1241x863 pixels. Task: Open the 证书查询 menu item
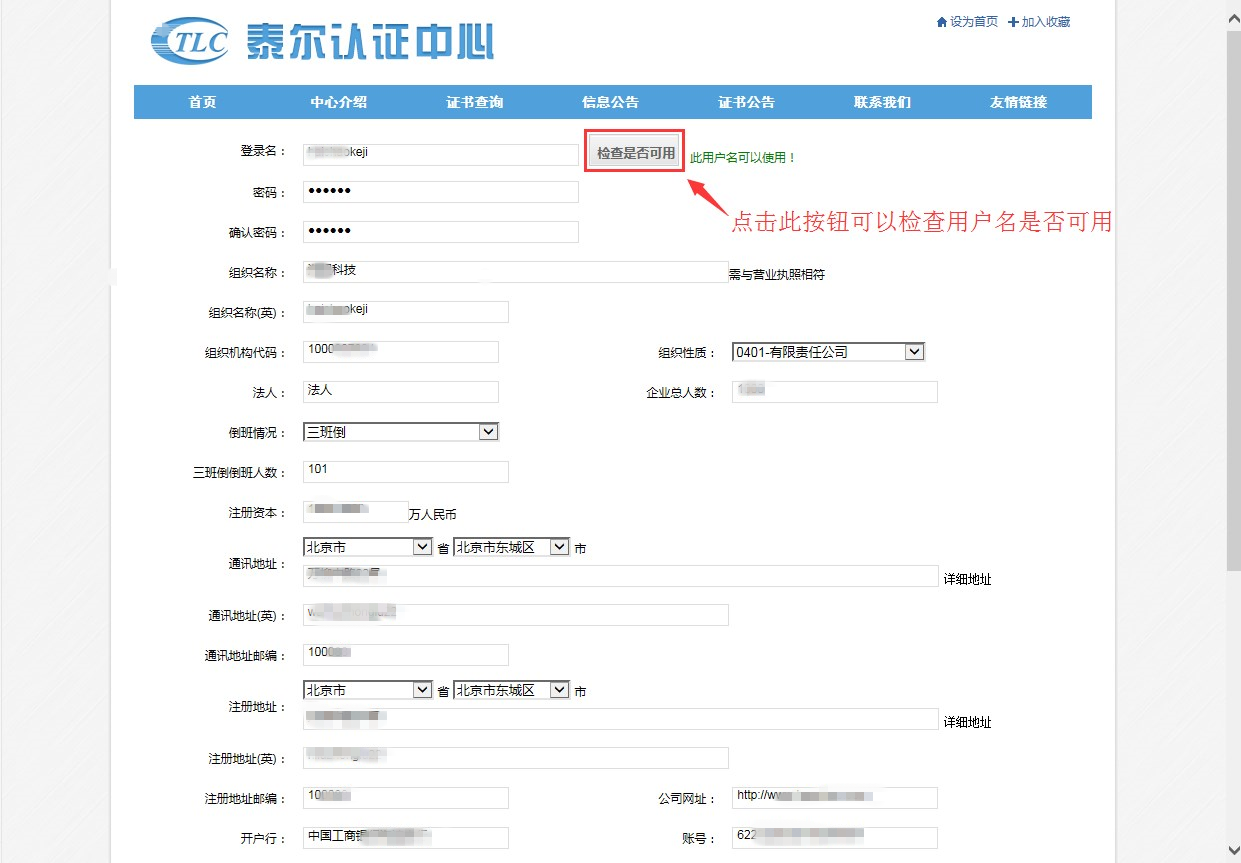(x=474, y=102)
